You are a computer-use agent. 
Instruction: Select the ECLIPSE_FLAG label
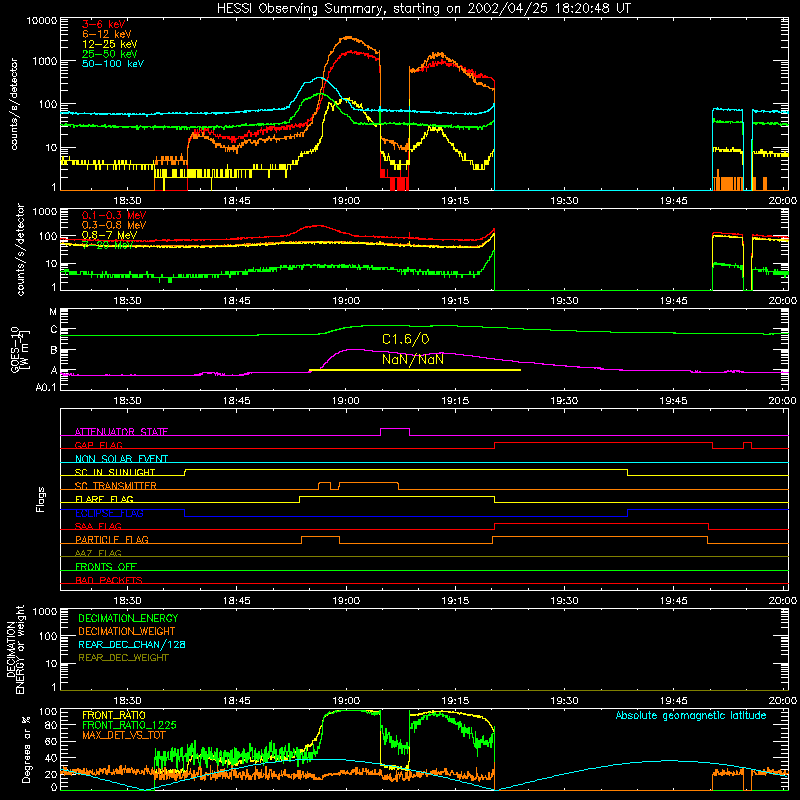[x=109, y=513]
